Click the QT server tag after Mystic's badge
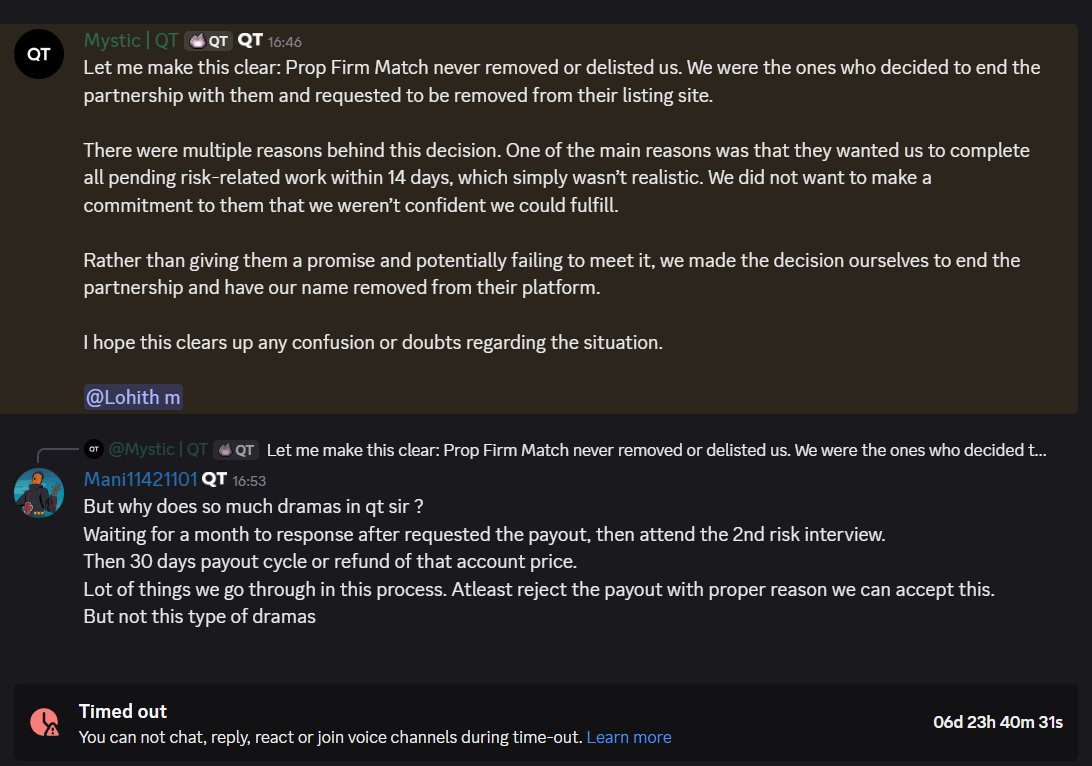This screenshot has height=766, width=1092. (250, 40)
